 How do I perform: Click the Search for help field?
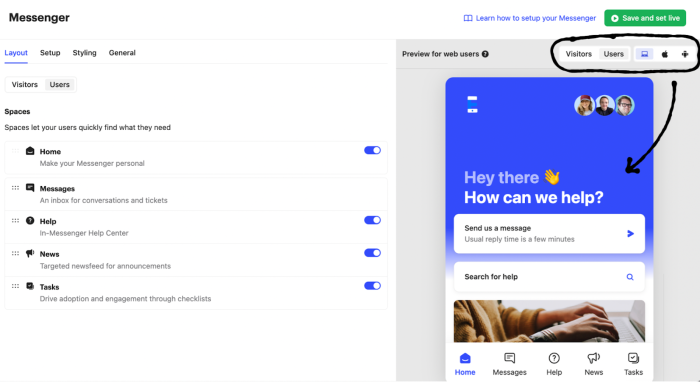pos(549,277)
